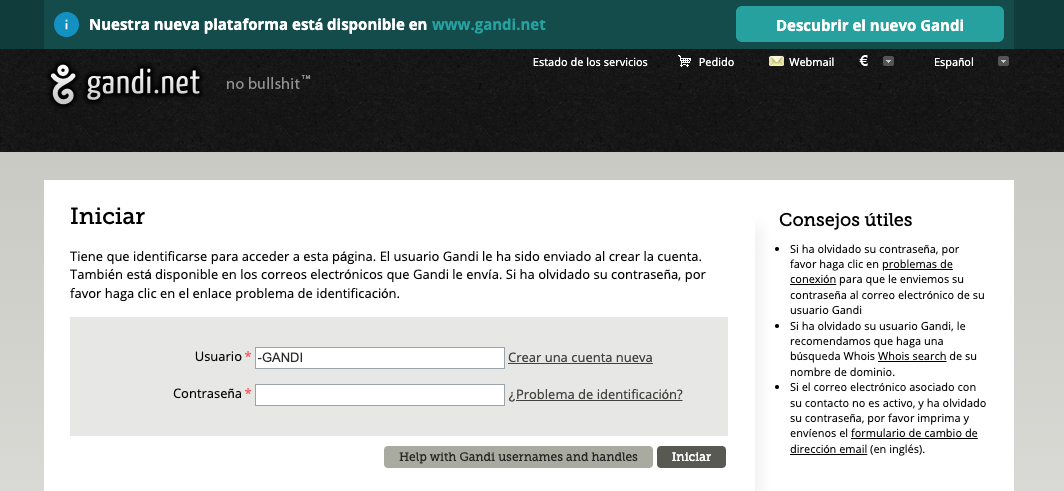Click the Usuario input field
This screenshot has width=1064, height=491.
click(379, 357)
